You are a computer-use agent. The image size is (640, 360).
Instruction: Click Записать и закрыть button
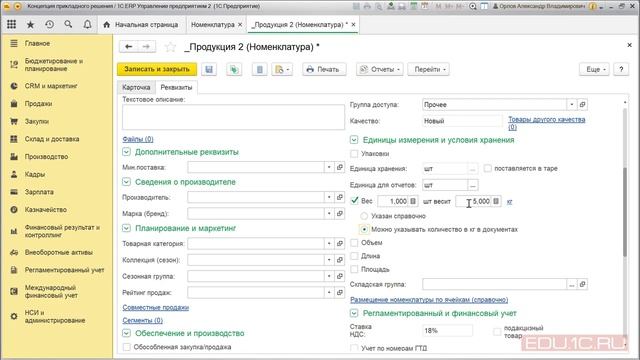click(157, 69)
